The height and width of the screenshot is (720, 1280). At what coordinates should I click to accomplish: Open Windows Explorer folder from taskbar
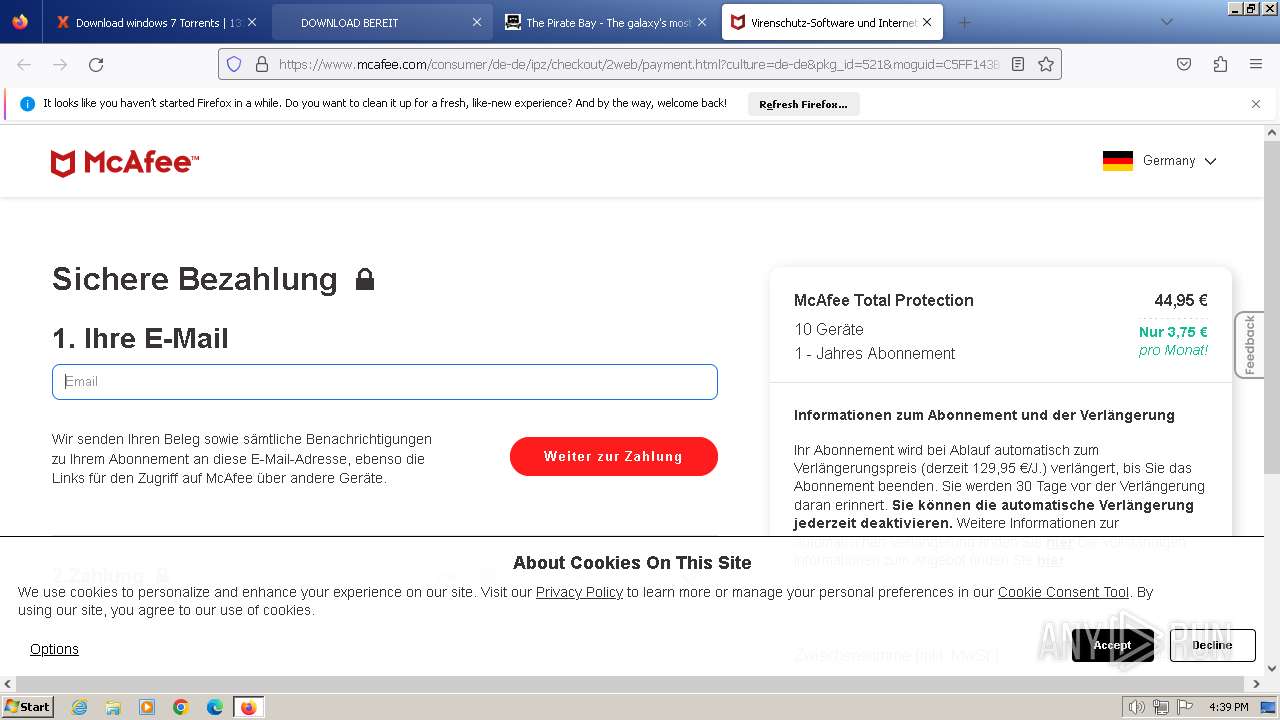[x=113, y=707]
